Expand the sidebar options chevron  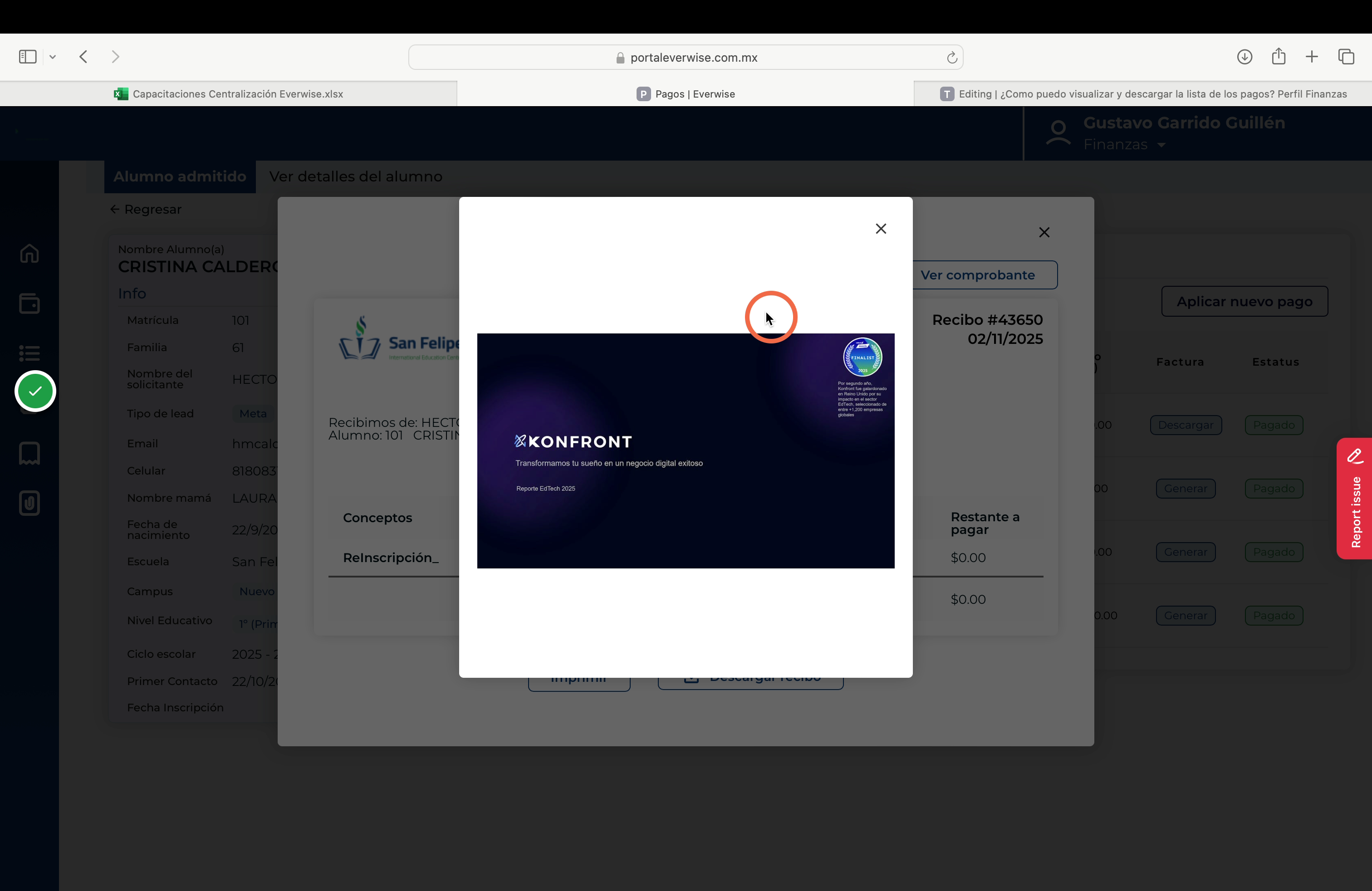coord(53,56)
